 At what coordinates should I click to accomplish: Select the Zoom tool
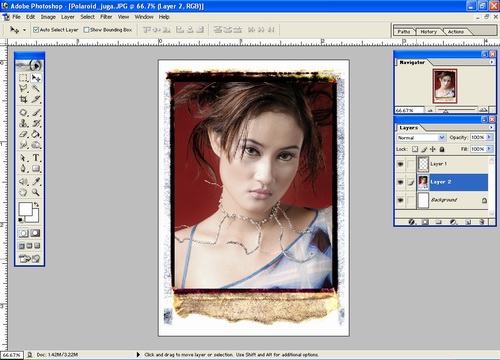click(36, 192)
